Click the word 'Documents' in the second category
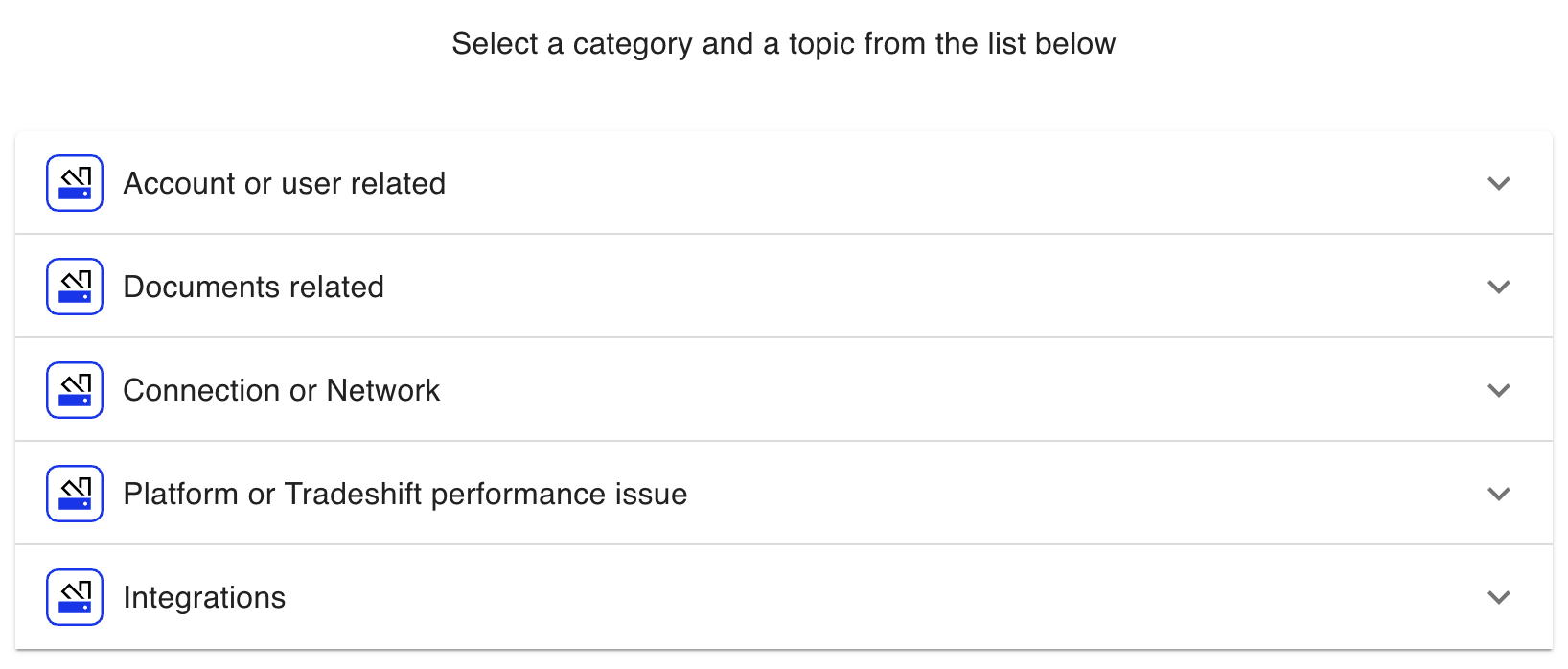This screenshot has width=1568, height=669. 202,287
